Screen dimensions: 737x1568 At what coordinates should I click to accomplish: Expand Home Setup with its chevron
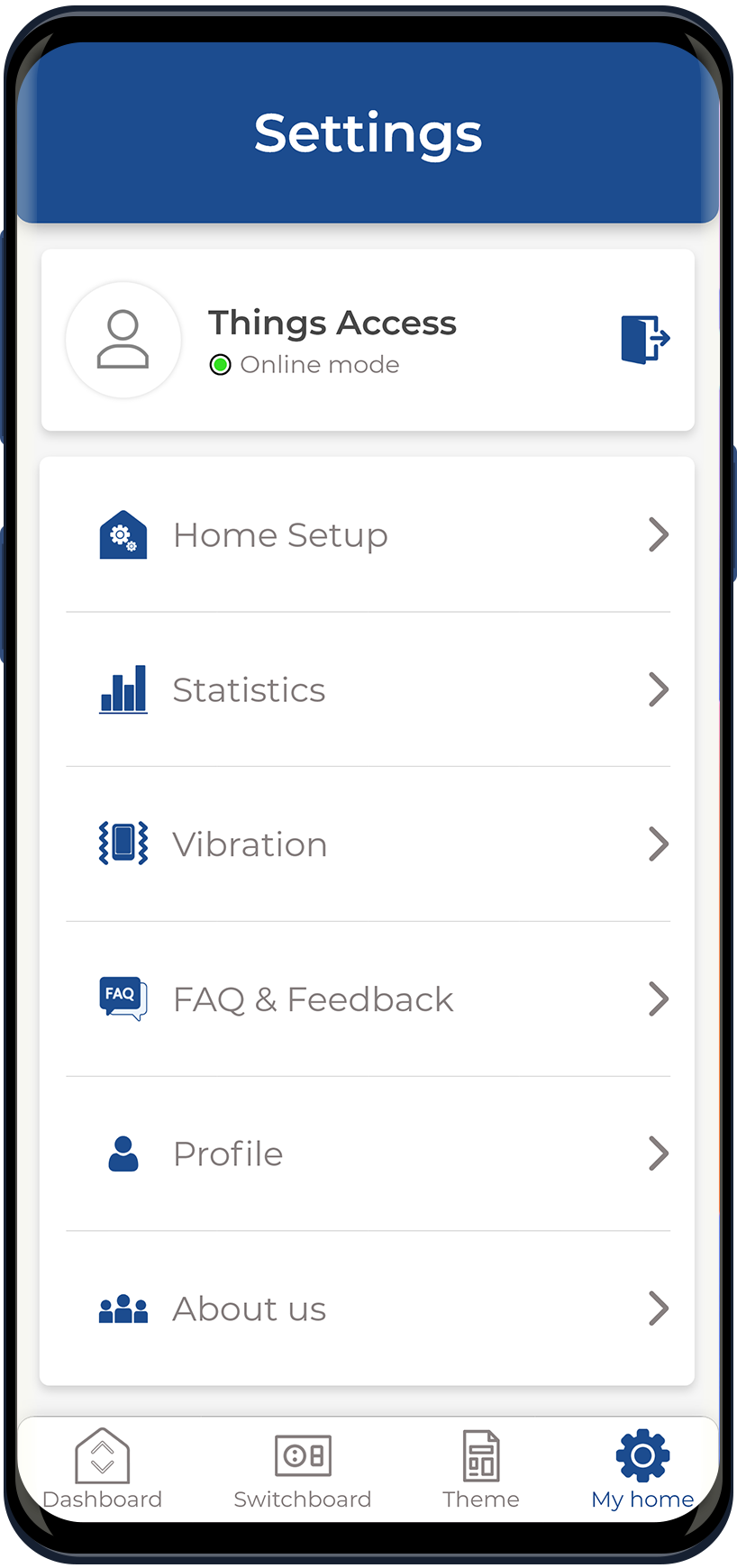pos(659,535)
